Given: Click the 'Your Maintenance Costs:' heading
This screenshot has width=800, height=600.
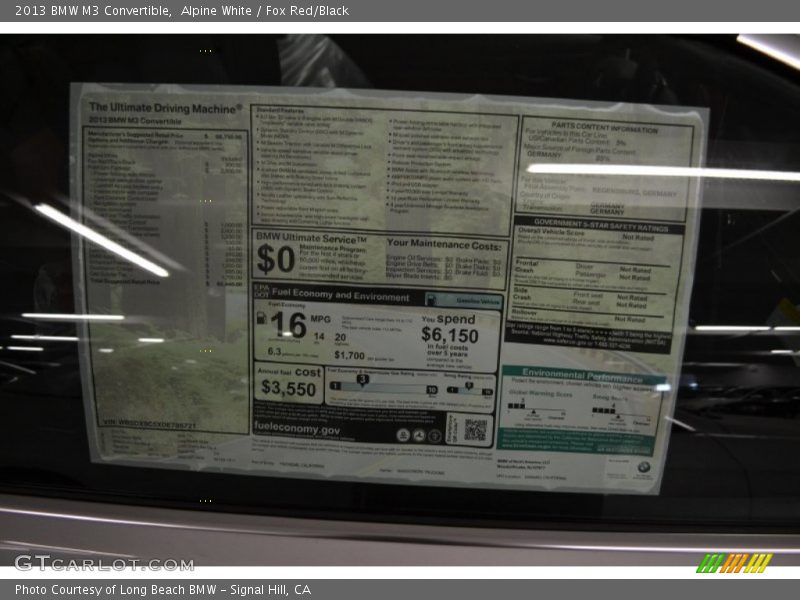Looking at the screenshot, I should point(444,244).
